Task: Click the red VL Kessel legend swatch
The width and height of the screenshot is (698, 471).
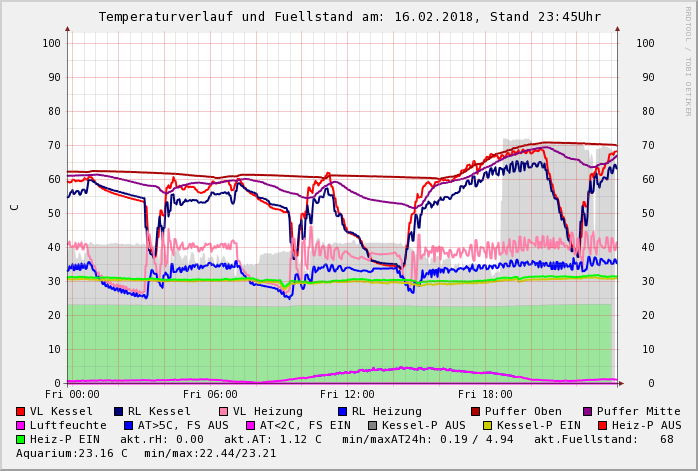Action: click(x=21, y=411)
